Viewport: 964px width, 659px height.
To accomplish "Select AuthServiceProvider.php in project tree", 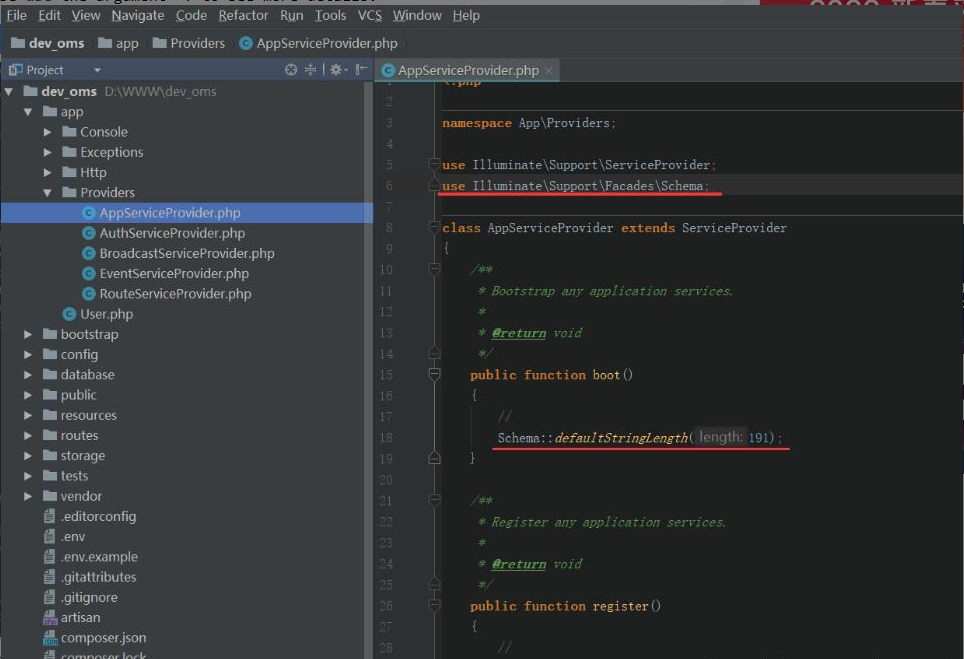I will [172, 233].
